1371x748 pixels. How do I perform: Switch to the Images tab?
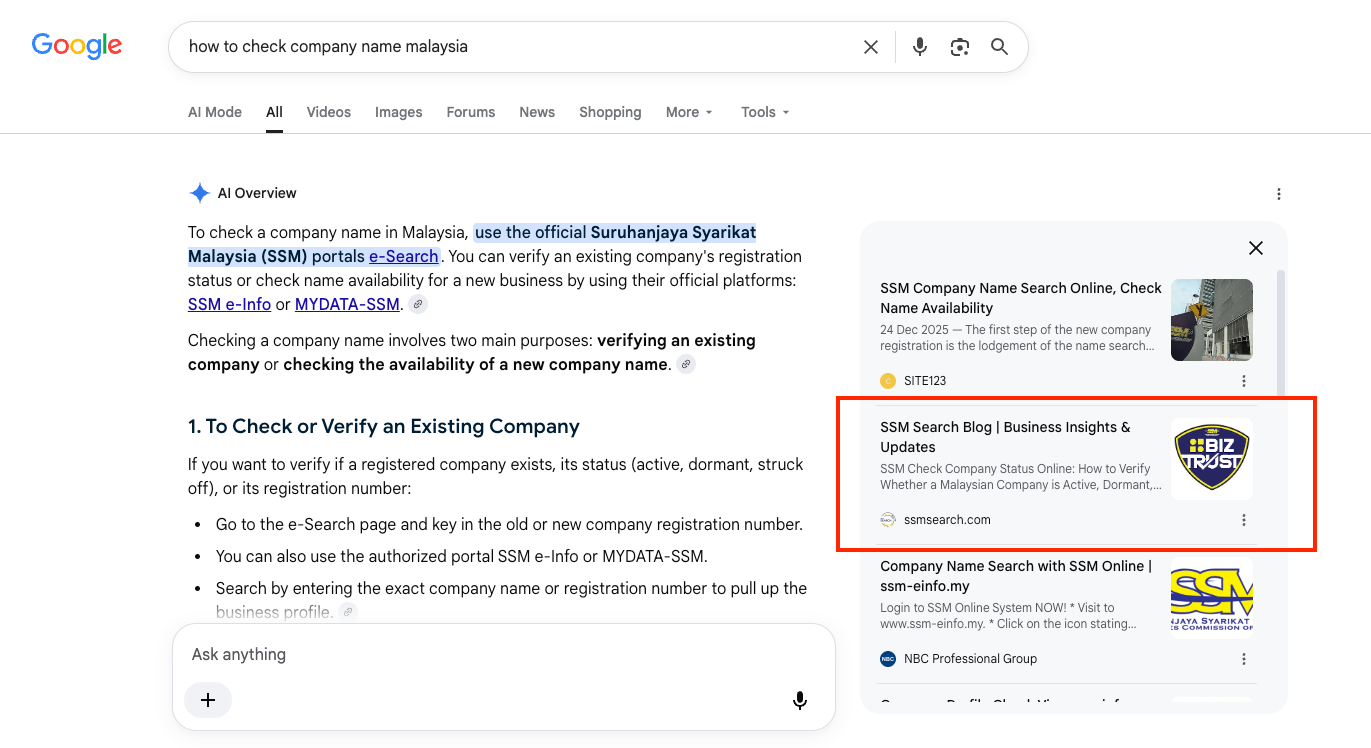(399, 112)
